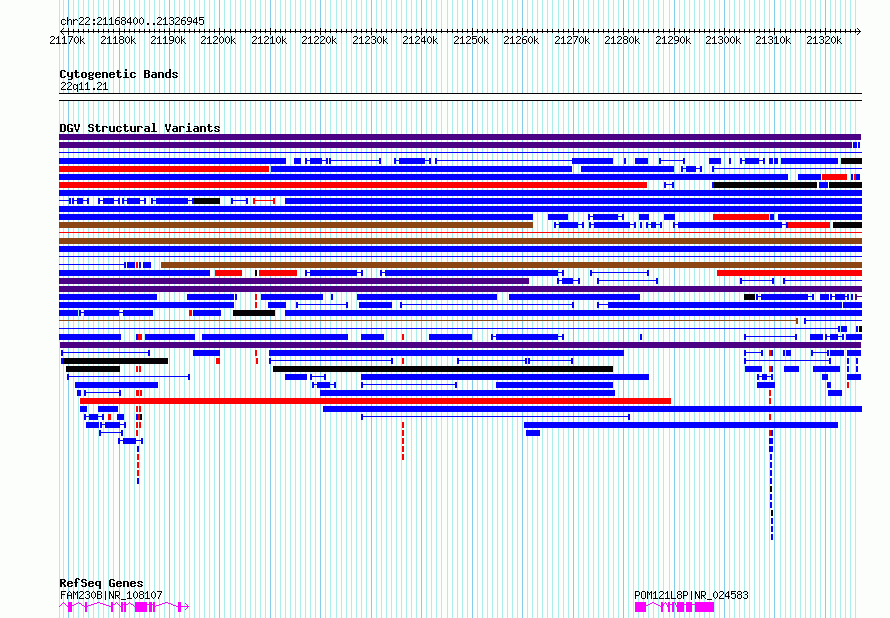Image resolution: width=890 pixels, height=618 pixels.
Task: Click the 21310k ruler tick label
Action: (773, 40)
